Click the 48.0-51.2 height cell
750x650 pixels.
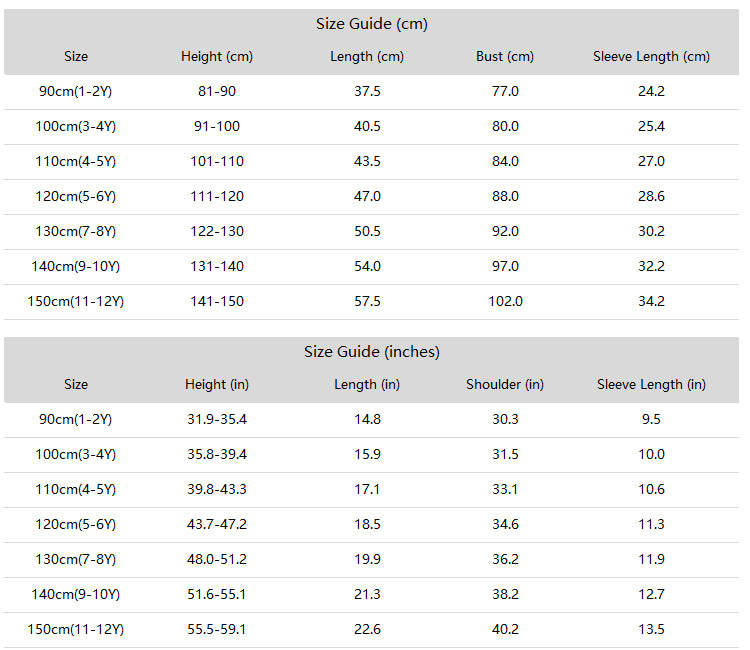(217, 560)
